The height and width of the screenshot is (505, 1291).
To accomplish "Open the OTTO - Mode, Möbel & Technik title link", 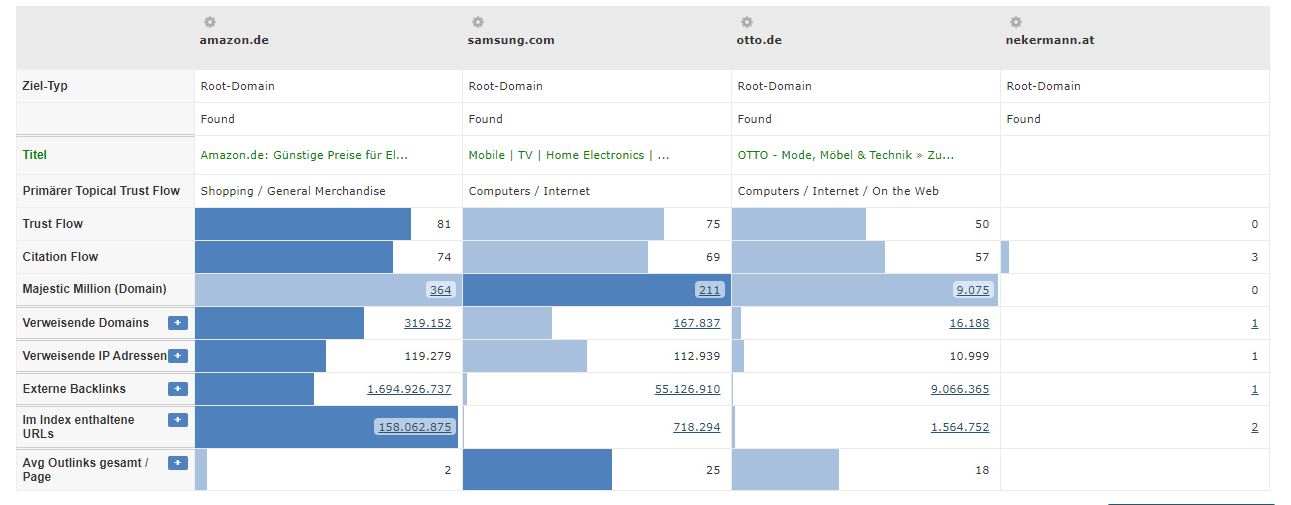I will click(x=846, y=155).
